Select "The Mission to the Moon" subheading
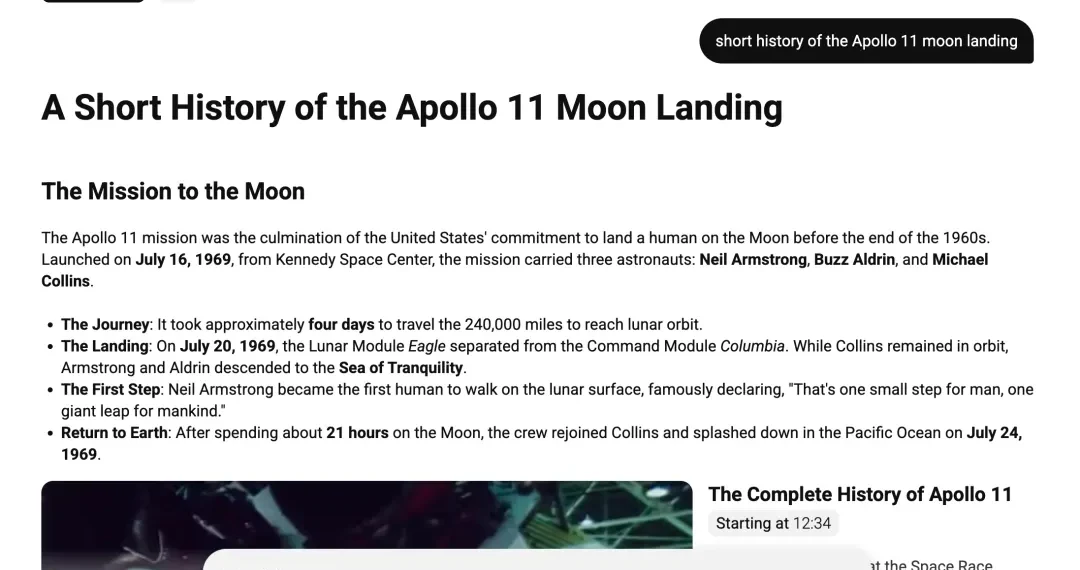Screen dimensions: 1080x570 pyautogui.click(x=173, y=191)
